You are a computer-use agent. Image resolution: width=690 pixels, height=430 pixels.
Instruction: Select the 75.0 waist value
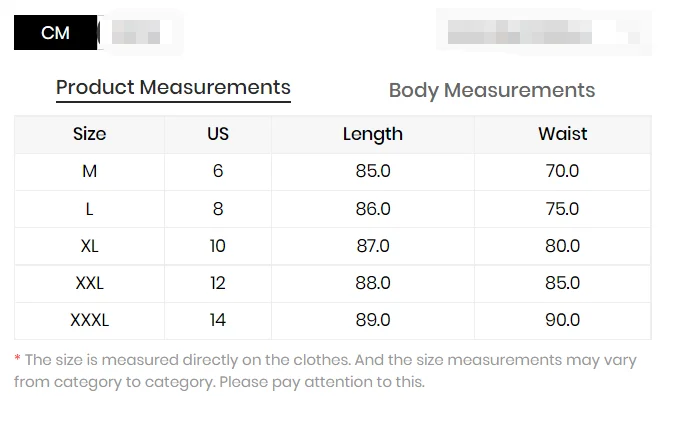[562, 209]
